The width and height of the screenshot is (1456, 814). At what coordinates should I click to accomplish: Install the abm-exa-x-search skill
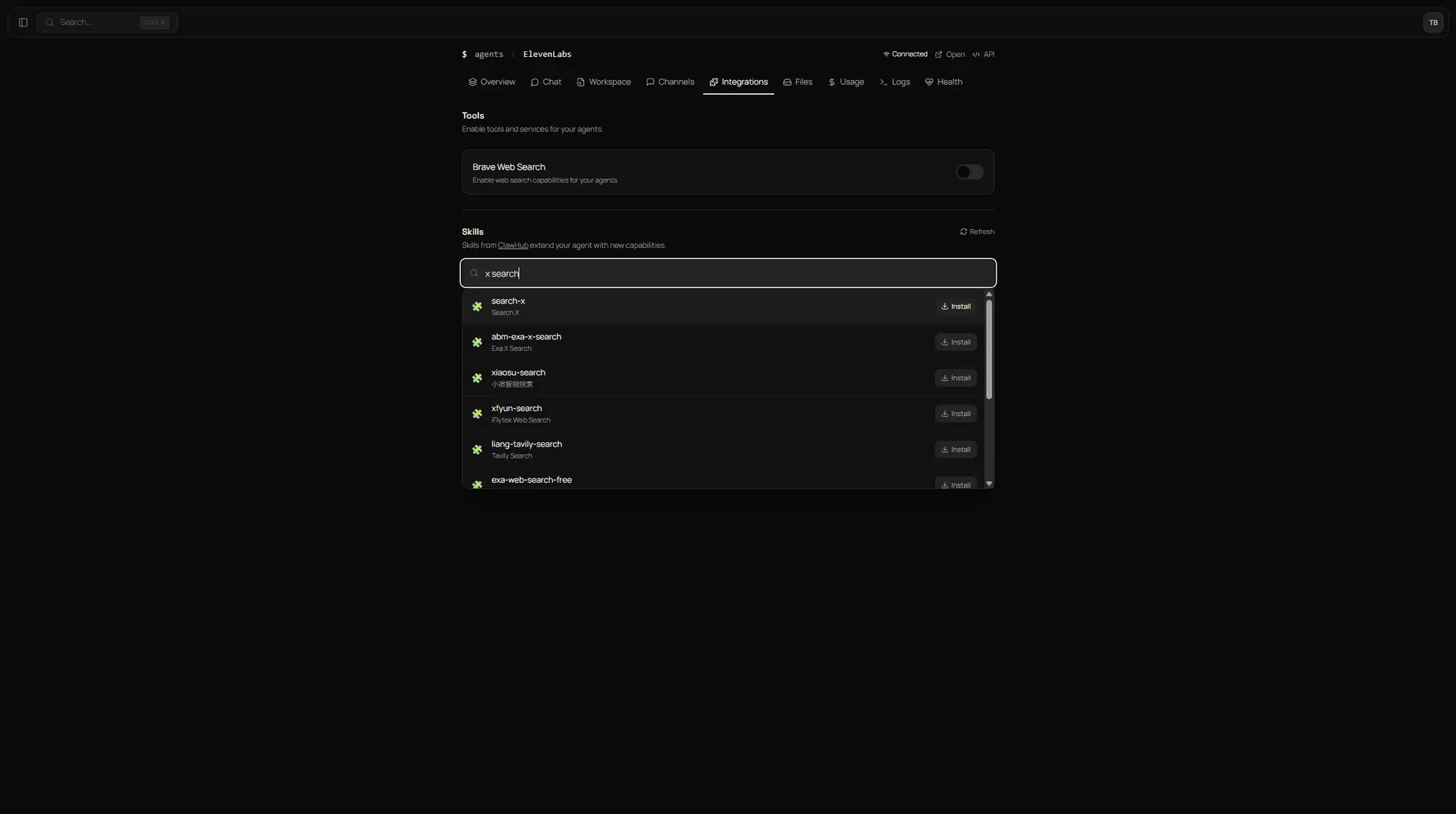tap(955, 342)
